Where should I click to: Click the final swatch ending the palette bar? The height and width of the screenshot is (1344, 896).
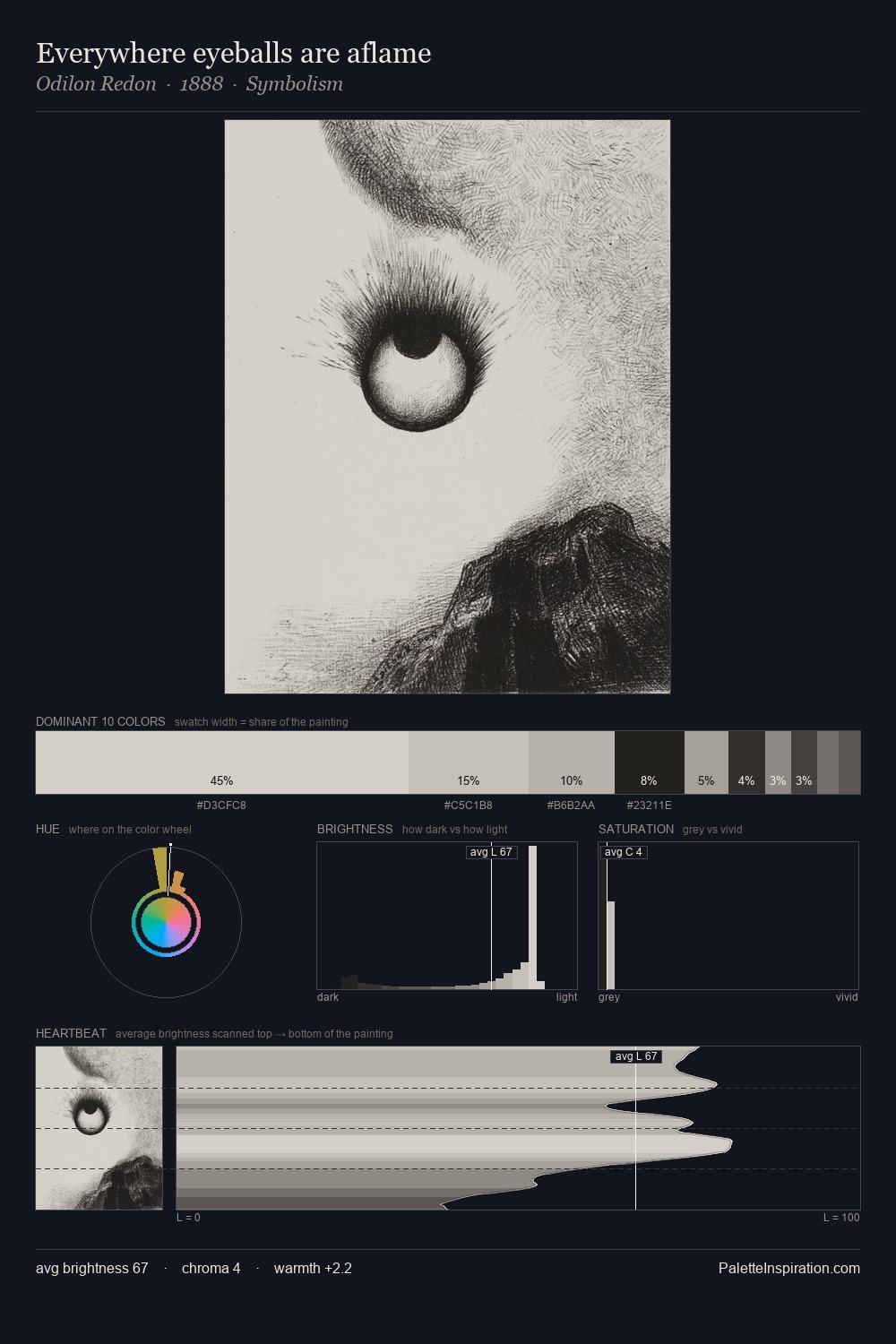pos(849,762)
